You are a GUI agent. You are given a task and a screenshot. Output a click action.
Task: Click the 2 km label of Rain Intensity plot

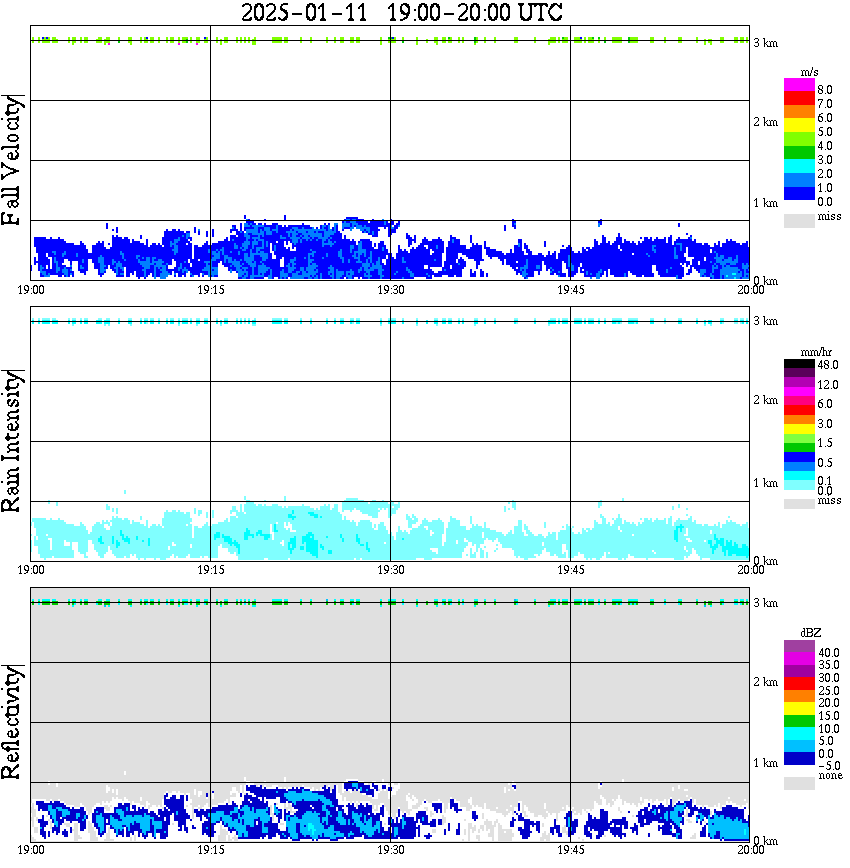(765, 400)
